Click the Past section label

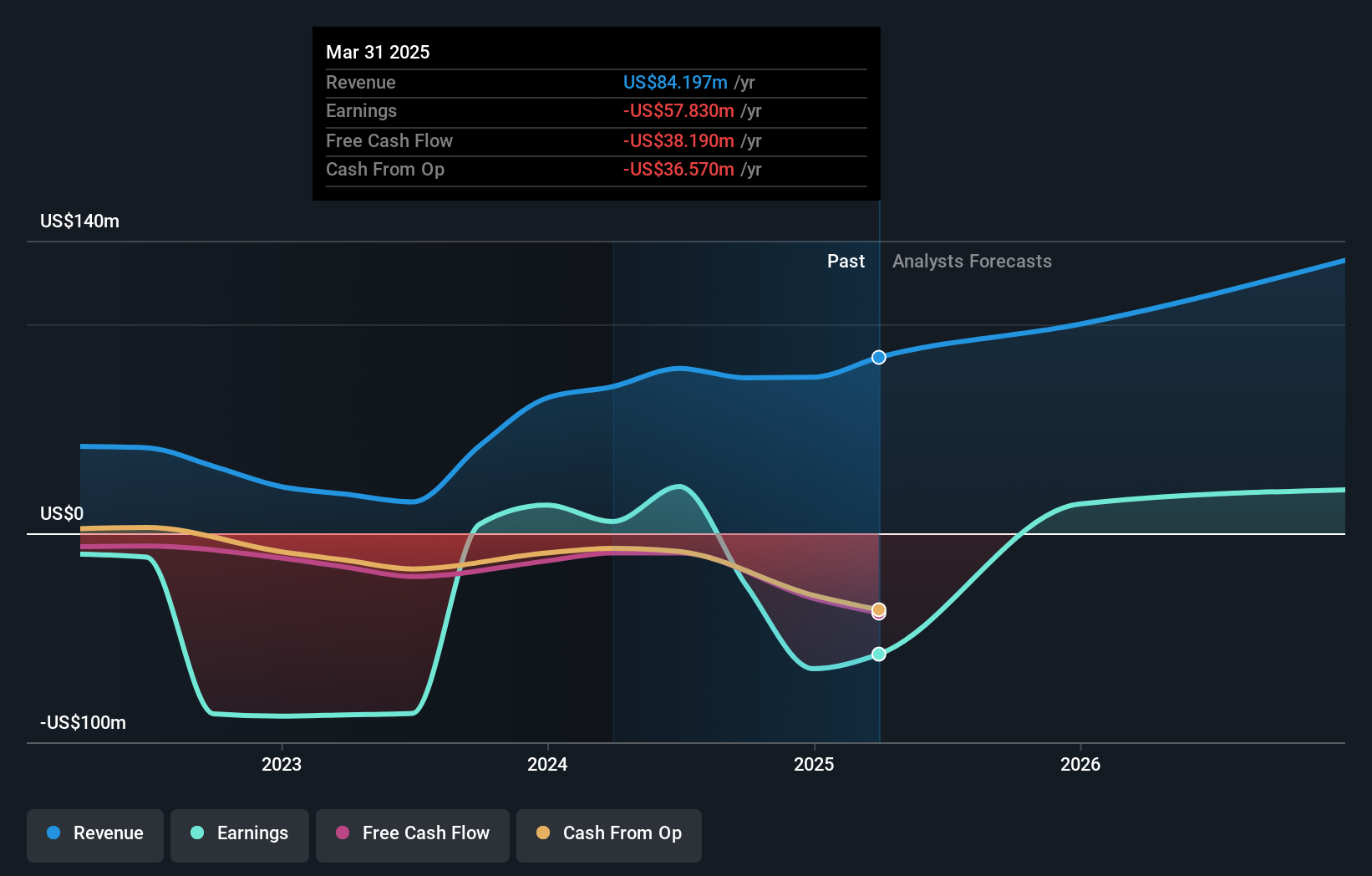846,261
